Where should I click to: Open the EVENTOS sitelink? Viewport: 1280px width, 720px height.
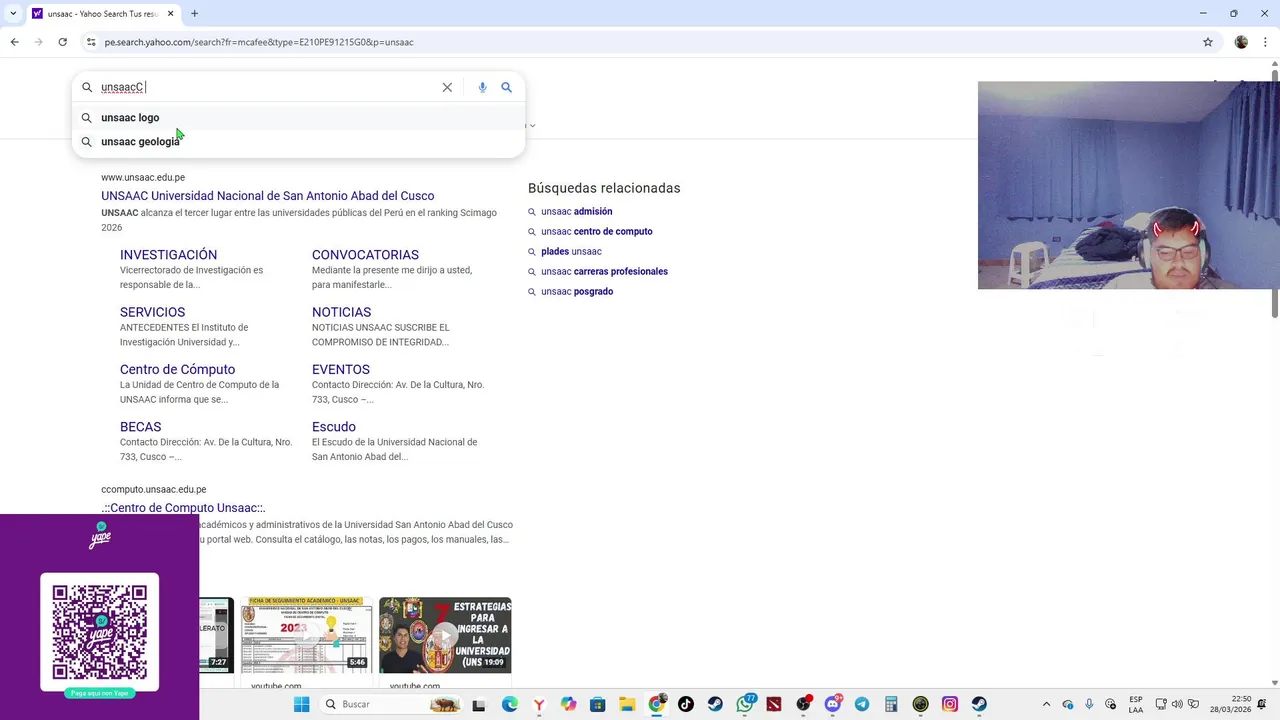click(340, 369)
